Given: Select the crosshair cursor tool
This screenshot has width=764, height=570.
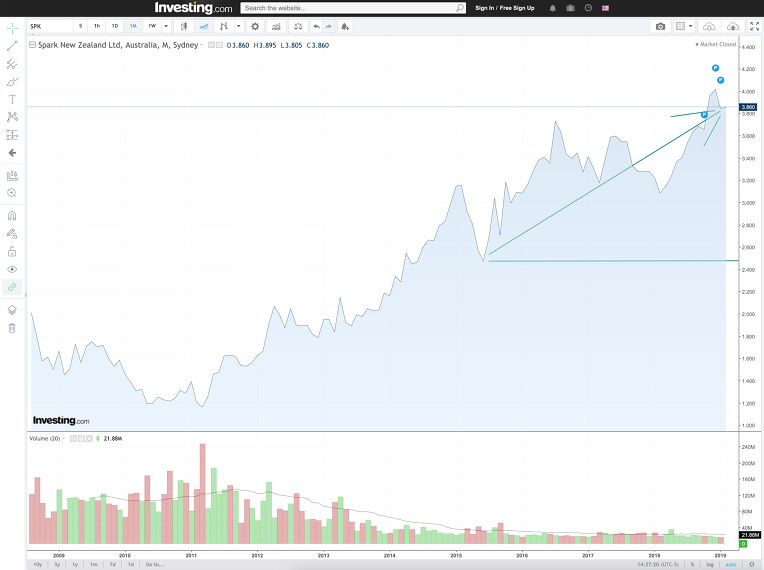Looking at the screenshot, I should 12,28.
